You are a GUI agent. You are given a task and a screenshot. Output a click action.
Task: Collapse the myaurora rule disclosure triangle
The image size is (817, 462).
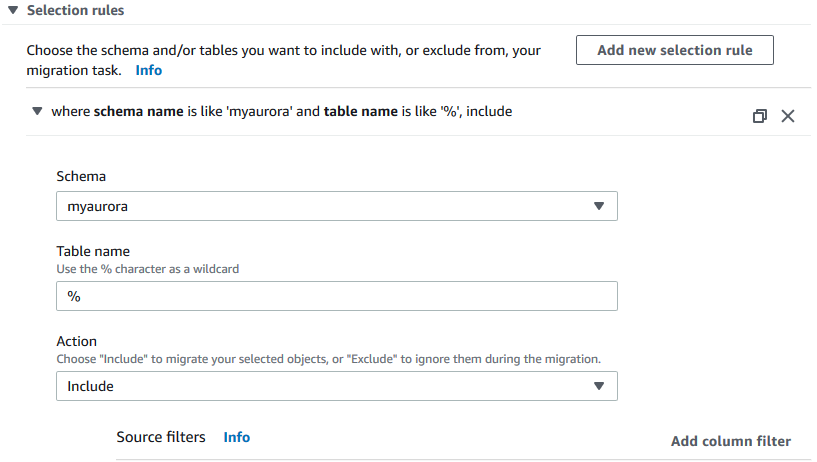[x=37, y=112]
